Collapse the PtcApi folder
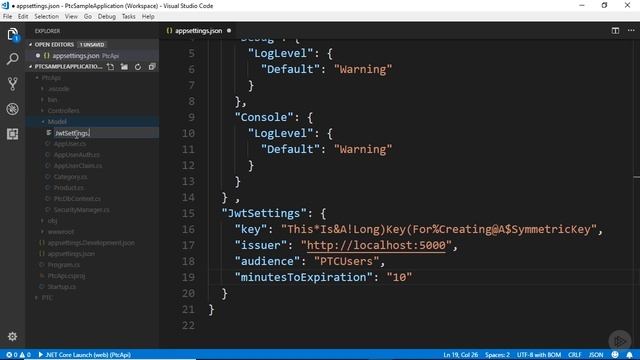 point(37,78)
